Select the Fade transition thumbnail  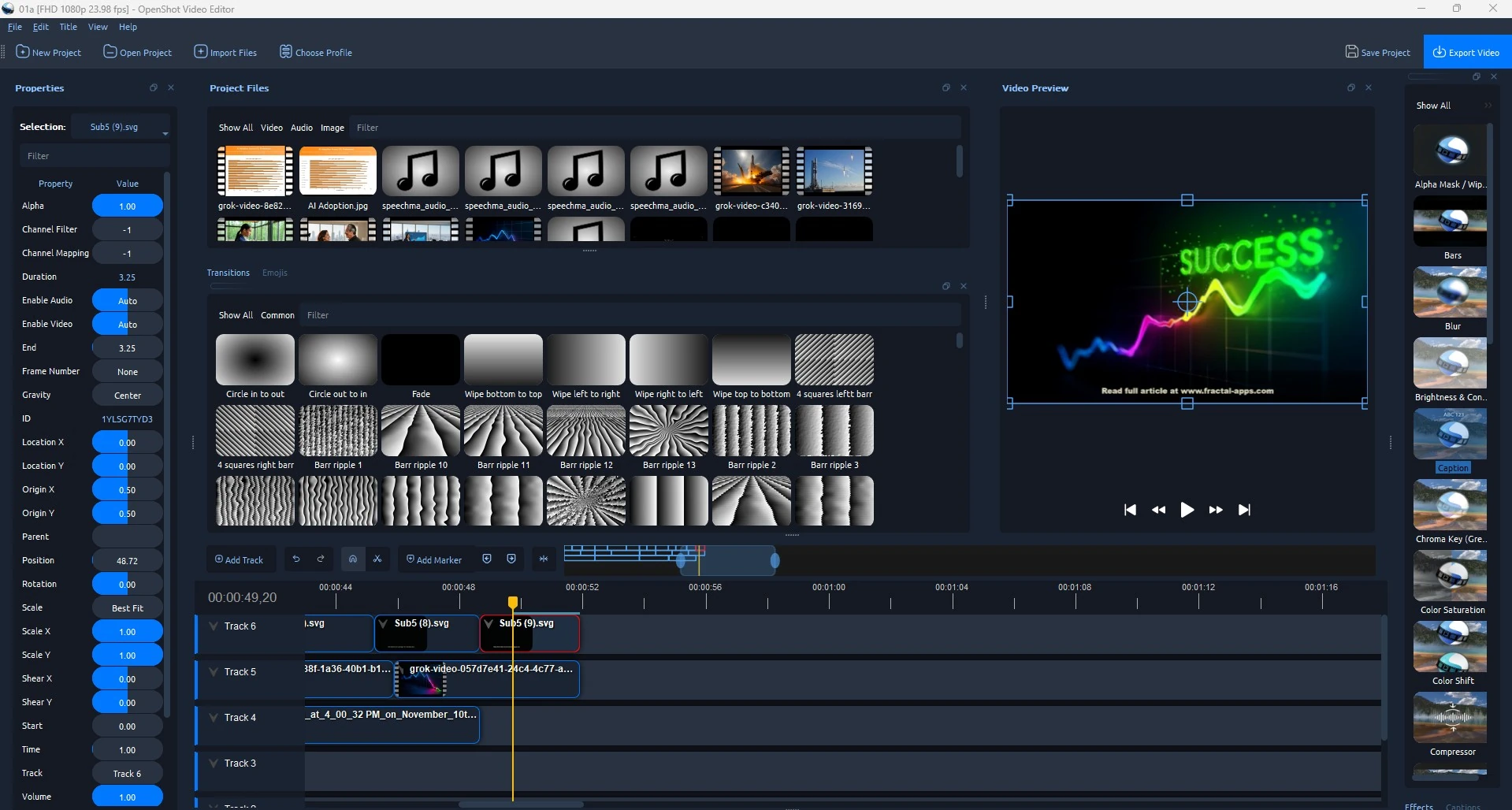[421, 360]
